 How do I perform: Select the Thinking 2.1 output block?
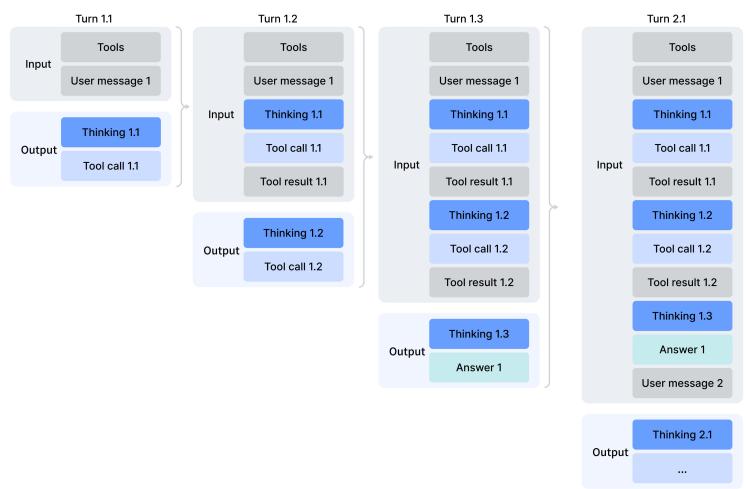(682, 435)
